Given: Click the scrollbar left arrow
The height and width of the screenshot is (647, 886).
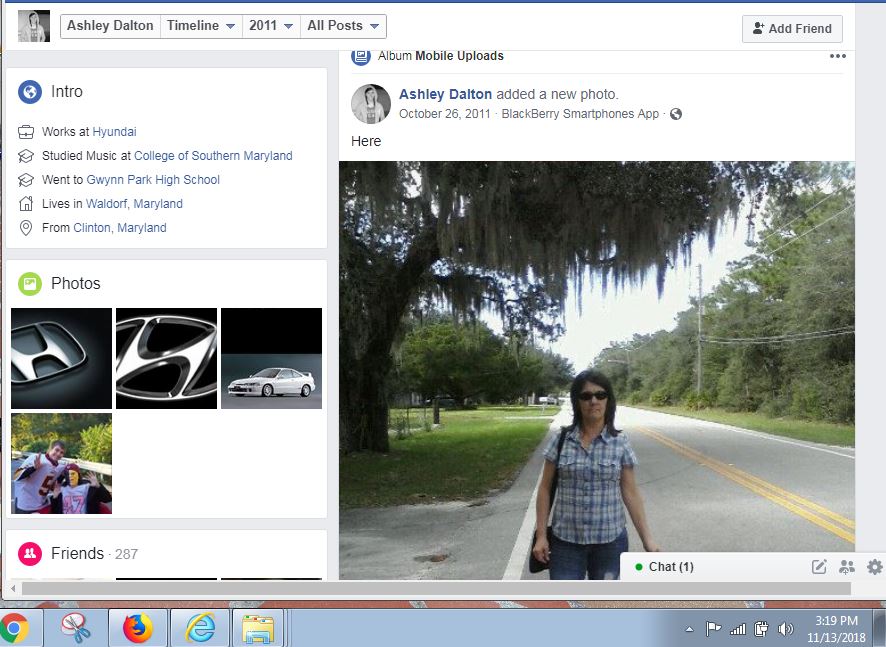Looking at the screenshot, I should point(12,588).
